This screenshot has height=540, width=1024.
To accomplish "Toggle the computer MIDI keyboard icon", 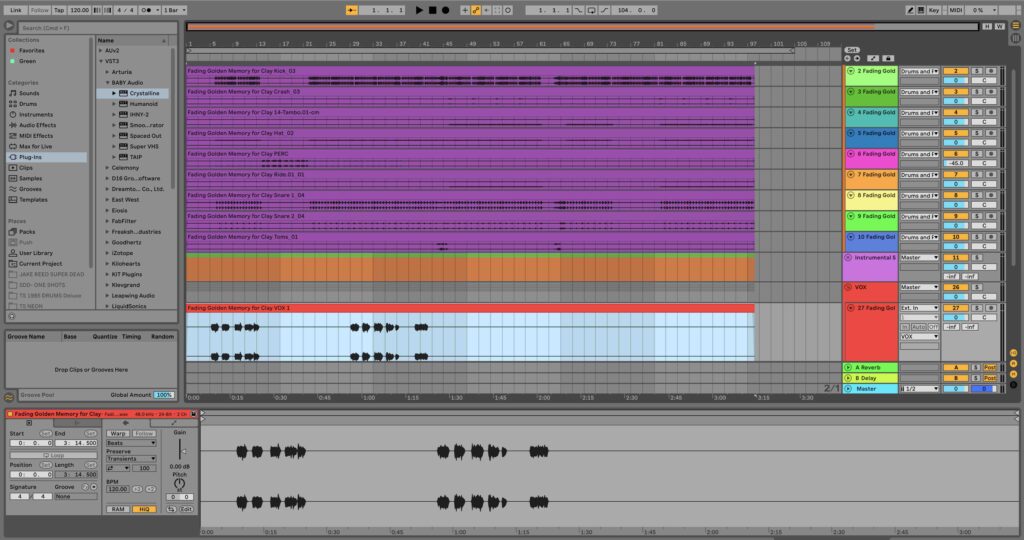I will coord(921,10).
